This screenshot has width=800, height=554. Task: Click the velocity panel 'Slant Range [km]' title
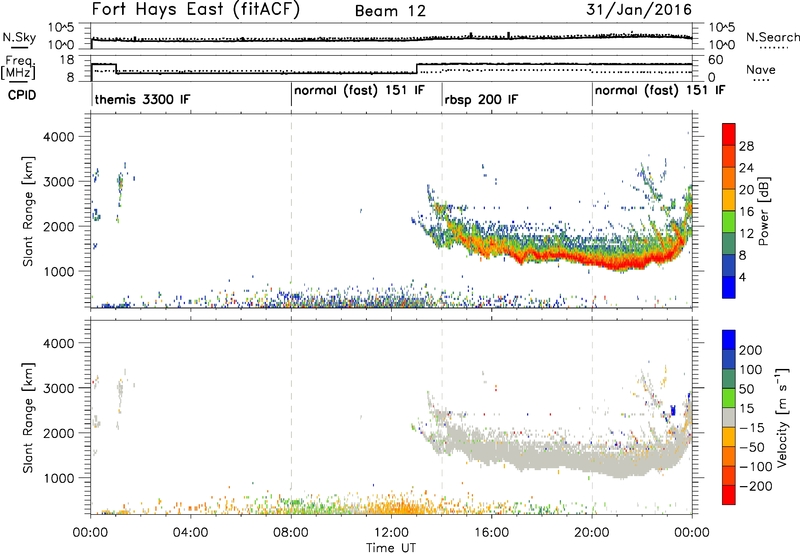[28, 417]
